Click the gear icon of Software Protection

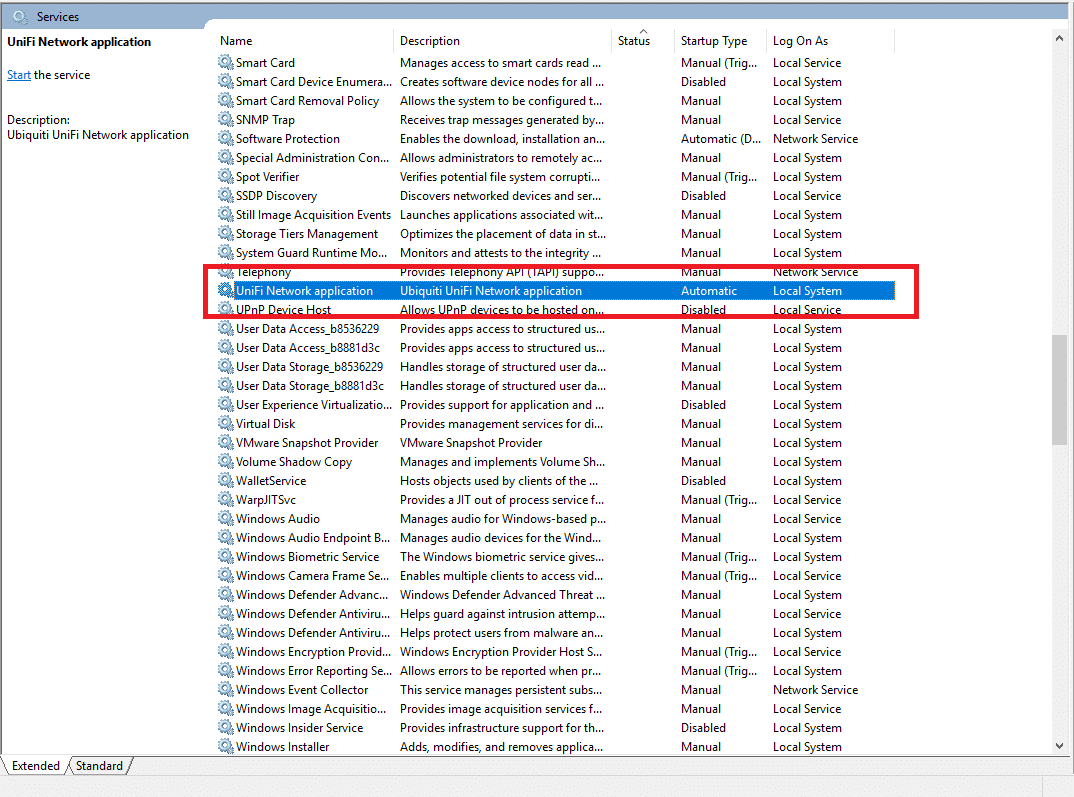(x=225, y=138)
